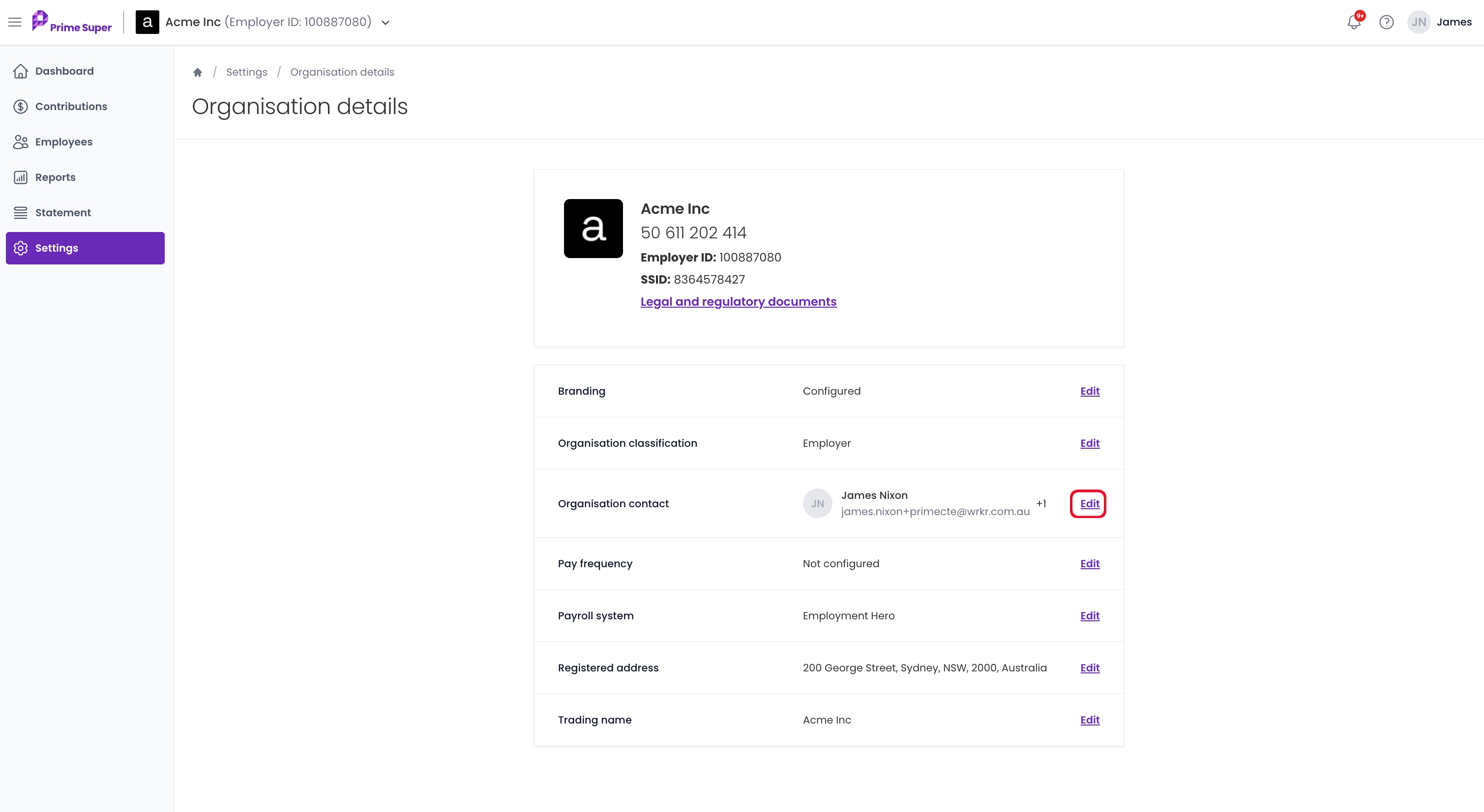Edit the Branding setting
Screen dimensions: 1484x812
(x=1090, y=391)
